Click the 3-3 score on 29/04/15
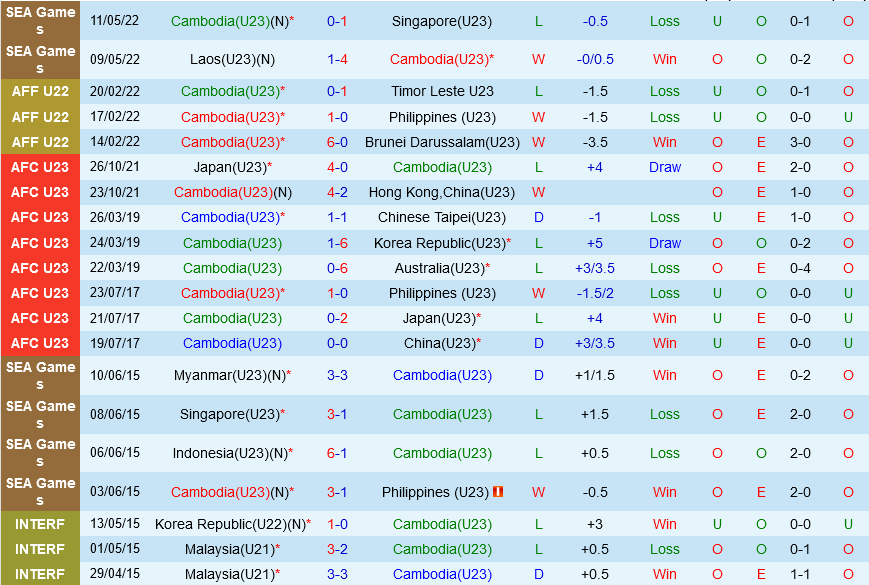The width and height of the screenshot is (869, 585). (x=337, y=574)
